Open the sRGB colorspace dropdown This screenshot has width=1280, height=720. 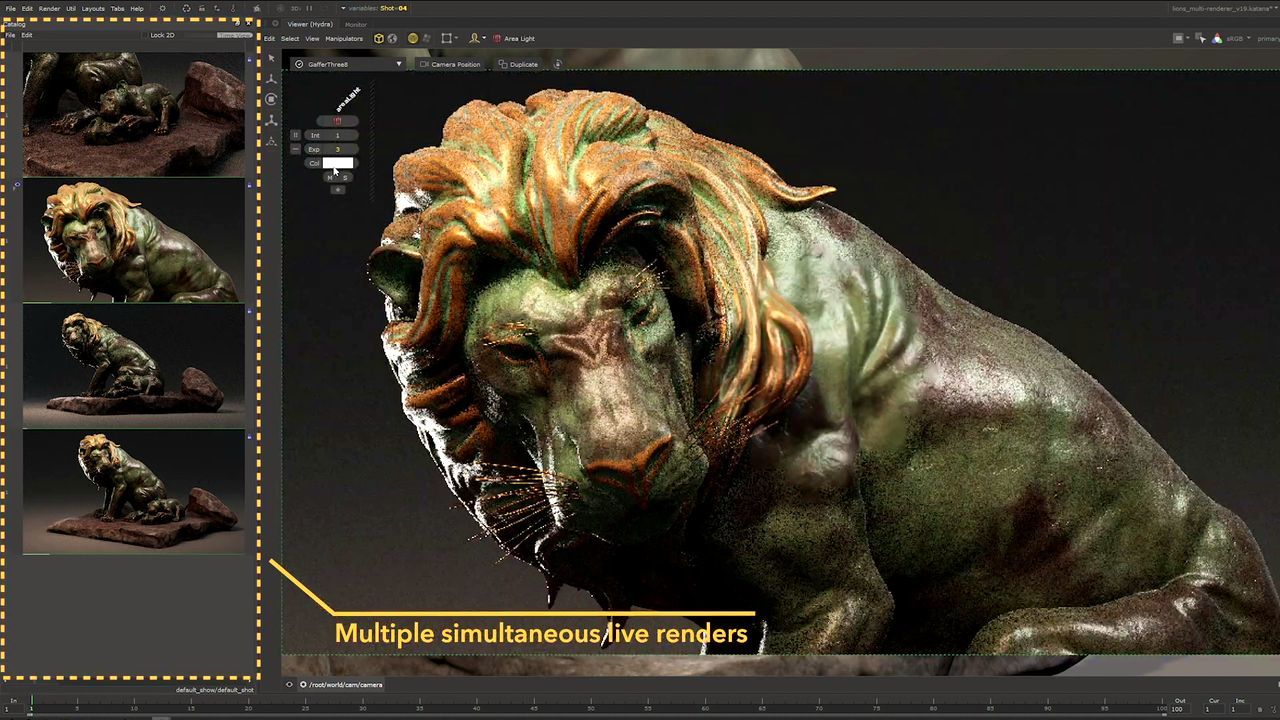point(1238,39)
